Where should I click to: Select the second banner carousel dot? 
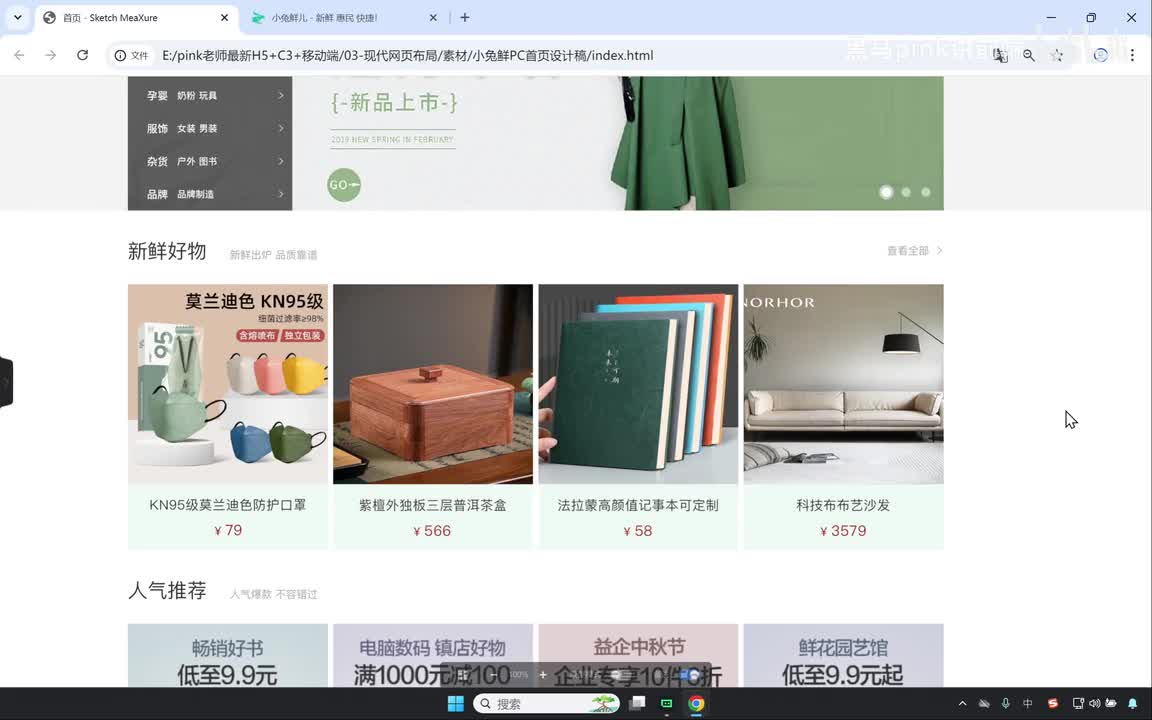point(906,192)
